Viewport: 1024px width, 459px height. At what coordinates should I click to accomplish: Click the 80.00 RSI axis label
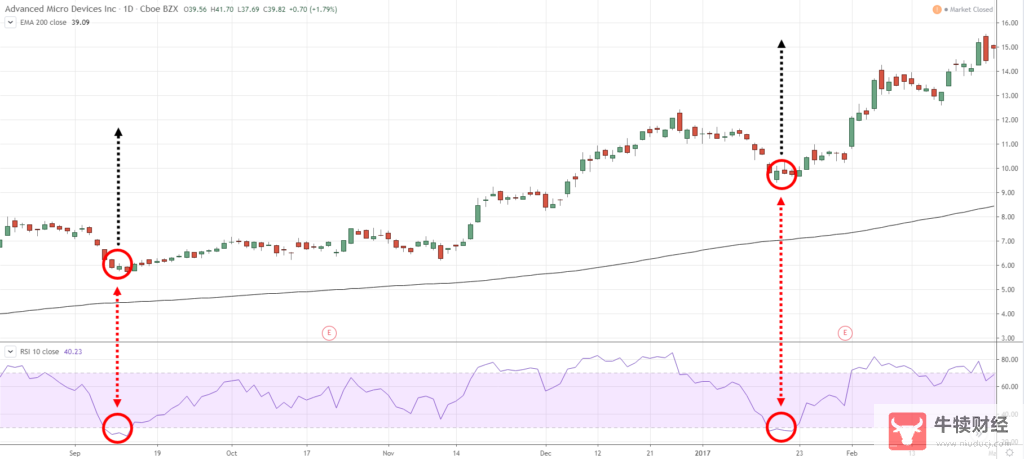click(x=1009, y=360)
